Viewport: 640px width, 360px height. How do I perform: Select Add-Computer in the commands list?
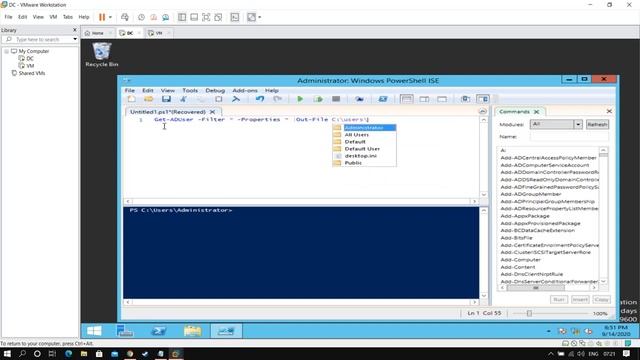pyautogui.click(x=520, y=260)
